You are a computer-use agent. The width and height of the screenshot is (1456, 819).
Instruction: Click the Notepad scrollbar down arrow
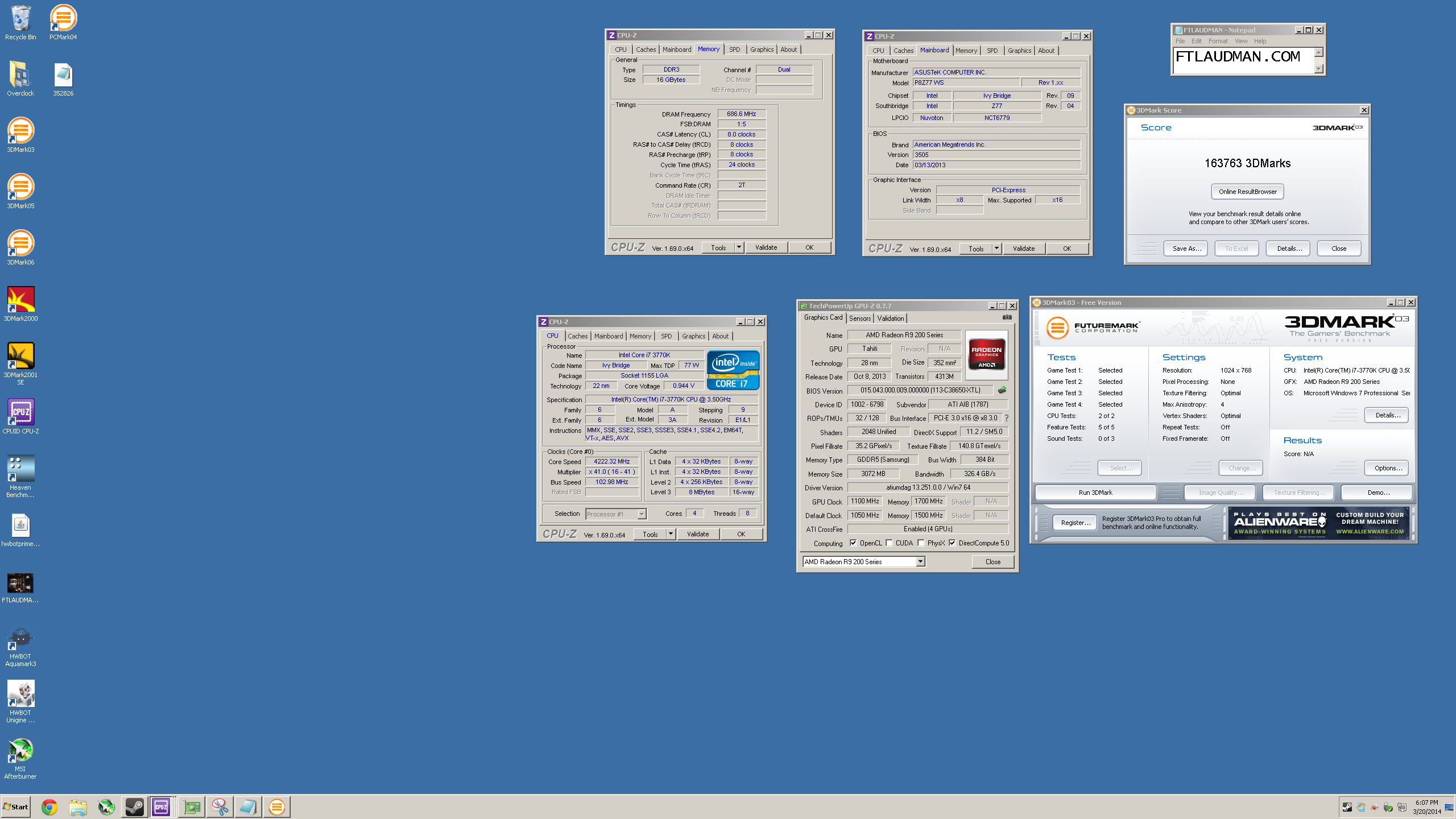1319,69
